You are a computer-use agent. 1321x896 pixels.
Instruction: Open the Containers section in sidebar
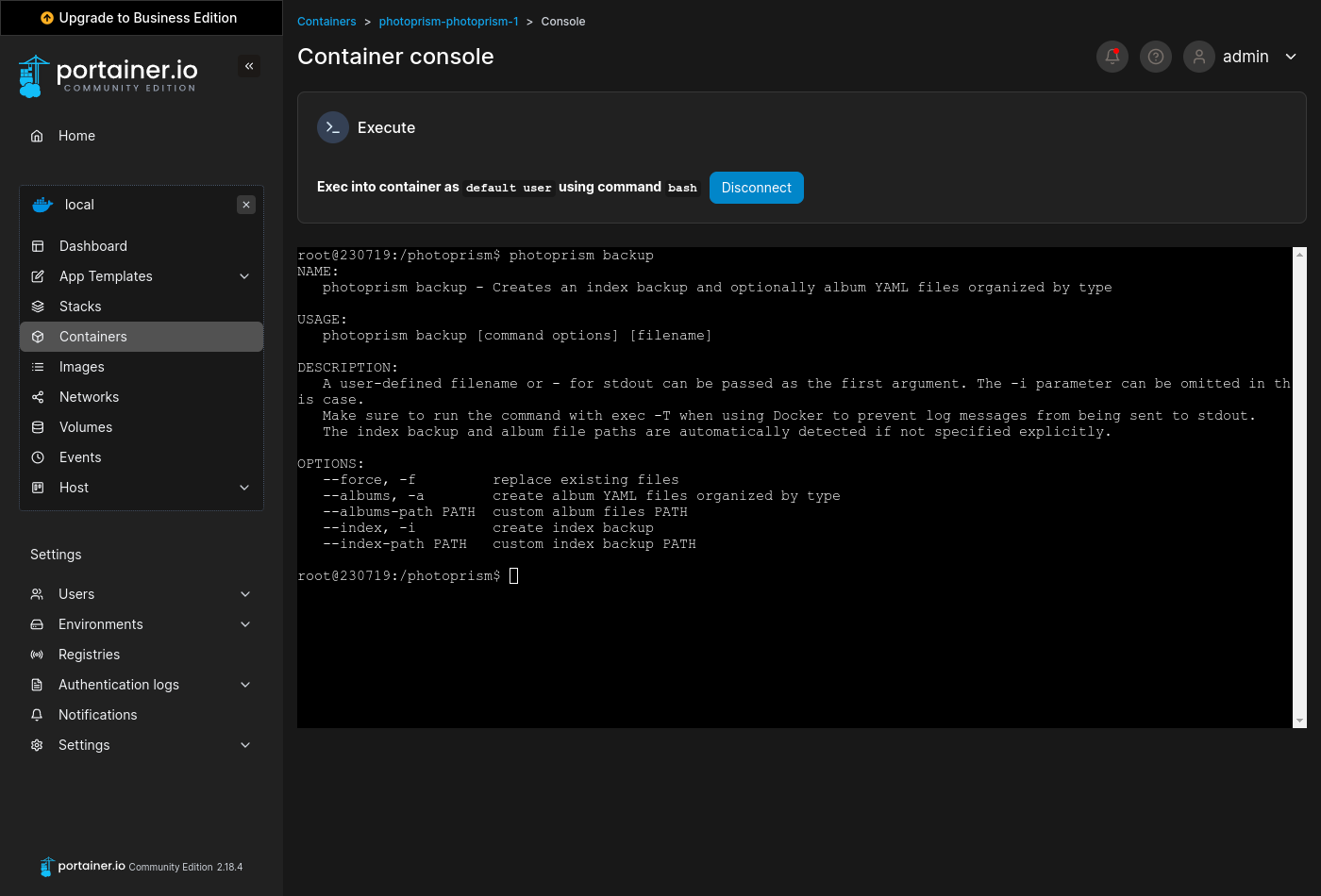pos(92,336)
